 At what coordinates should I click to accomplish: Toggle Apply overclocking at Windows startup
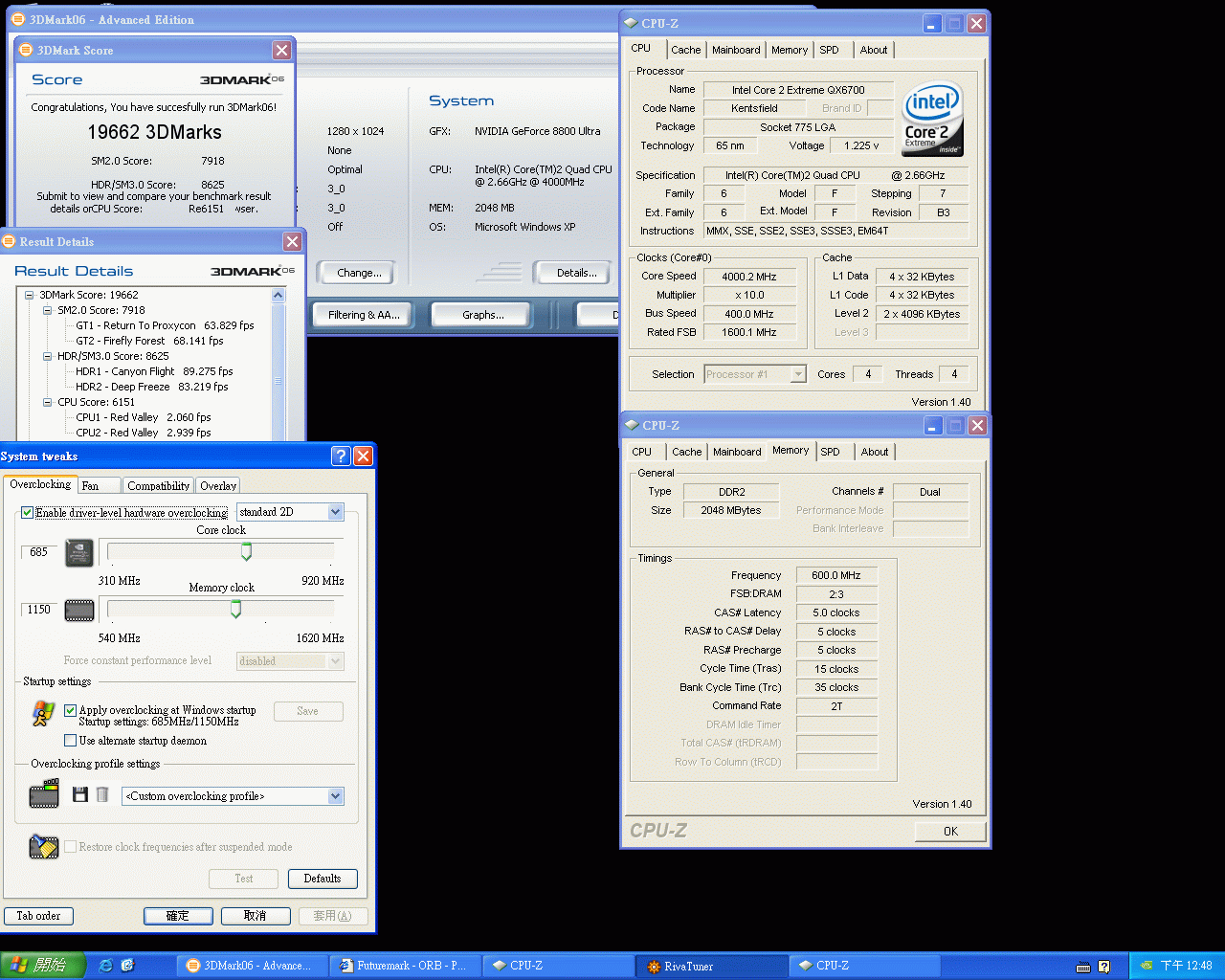click(x=70, y=710)
